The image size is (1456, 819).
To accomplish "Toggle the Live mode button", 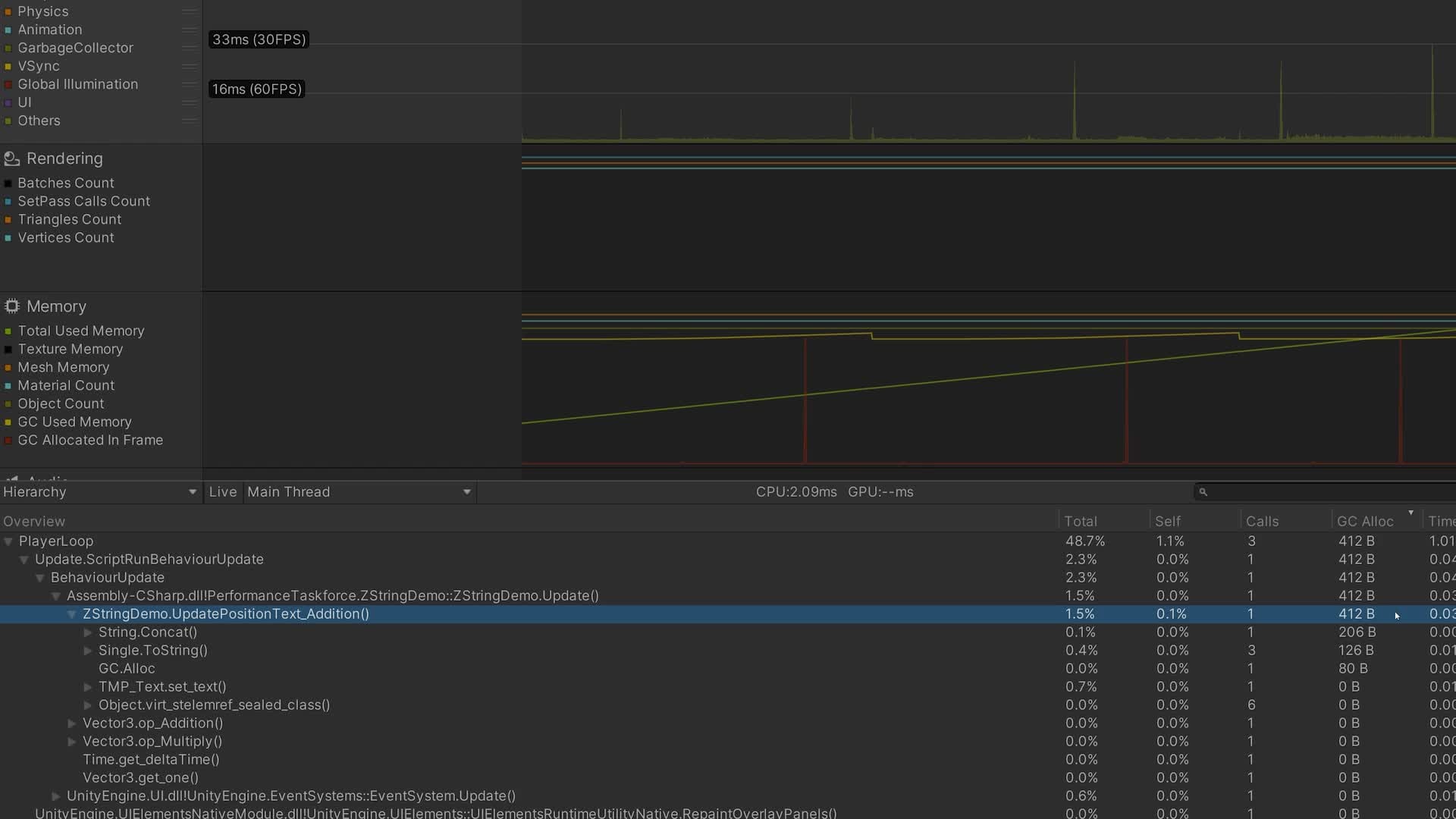I will [222, 491].
